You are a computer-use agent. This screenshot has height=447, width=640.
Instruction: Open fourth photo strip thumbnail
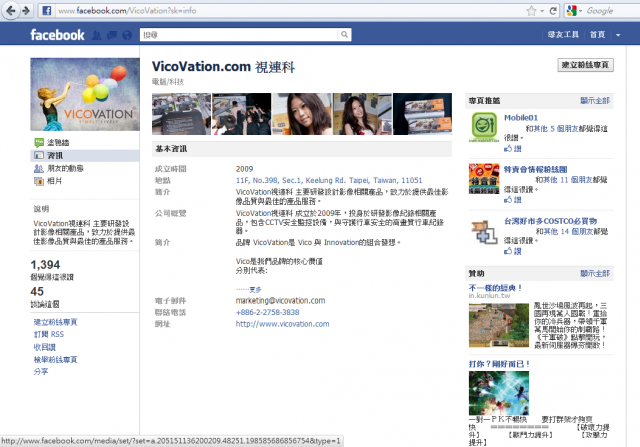[362, 114]
